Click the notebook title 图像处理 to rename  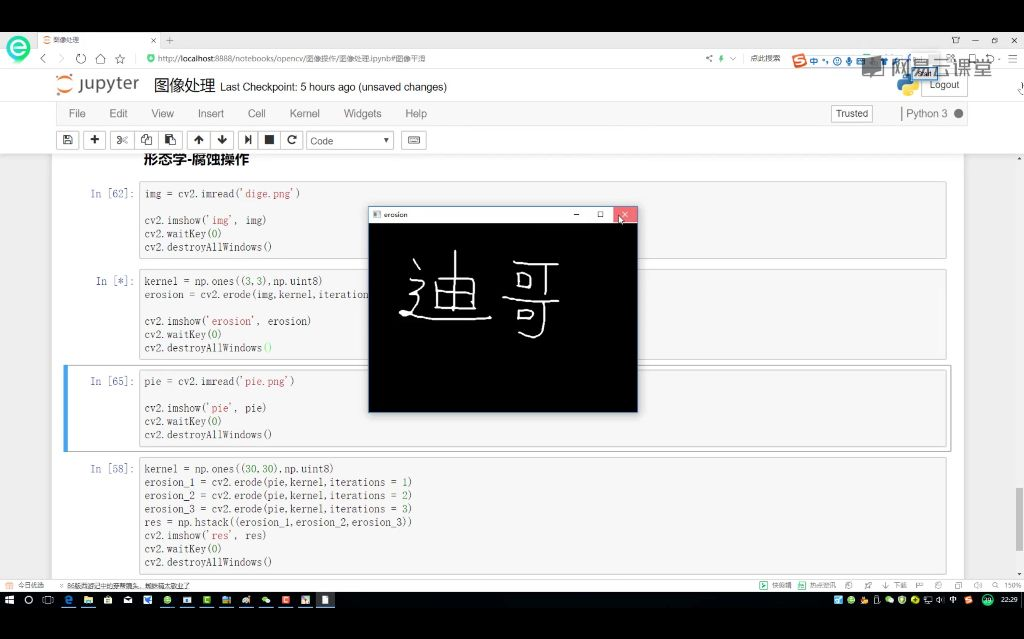point(184,86)
